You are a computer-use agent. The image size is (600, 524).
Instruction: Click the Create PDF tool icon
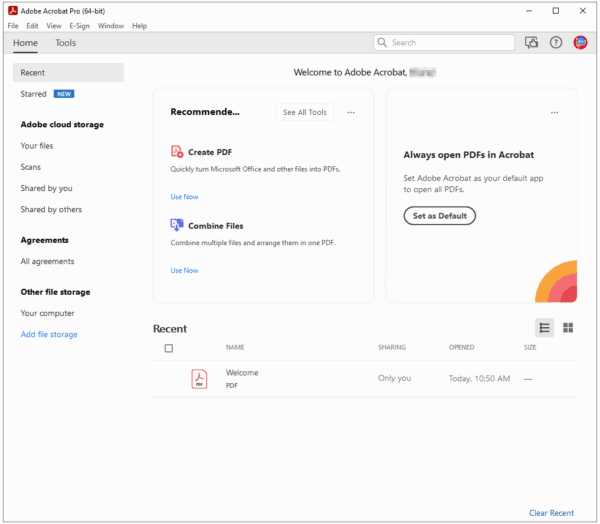[177, 152]
